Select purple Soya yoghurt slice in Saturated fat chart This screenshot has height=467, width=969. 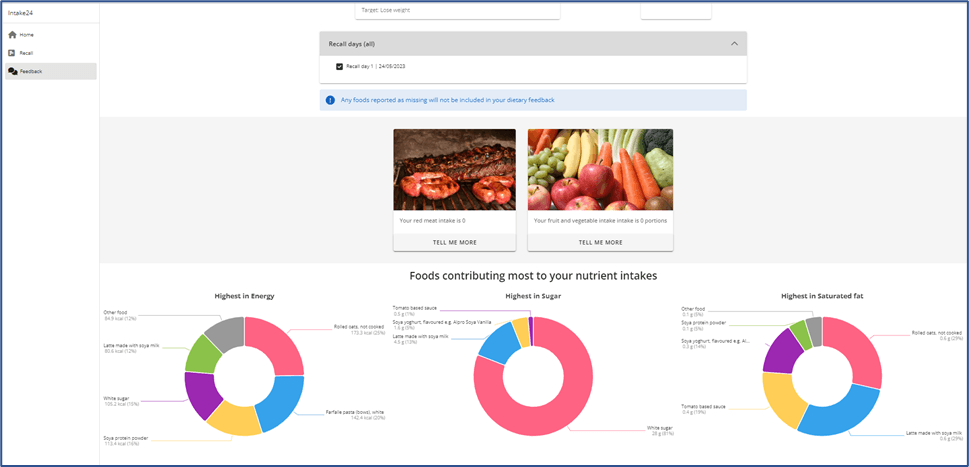(x=781, y=352)
